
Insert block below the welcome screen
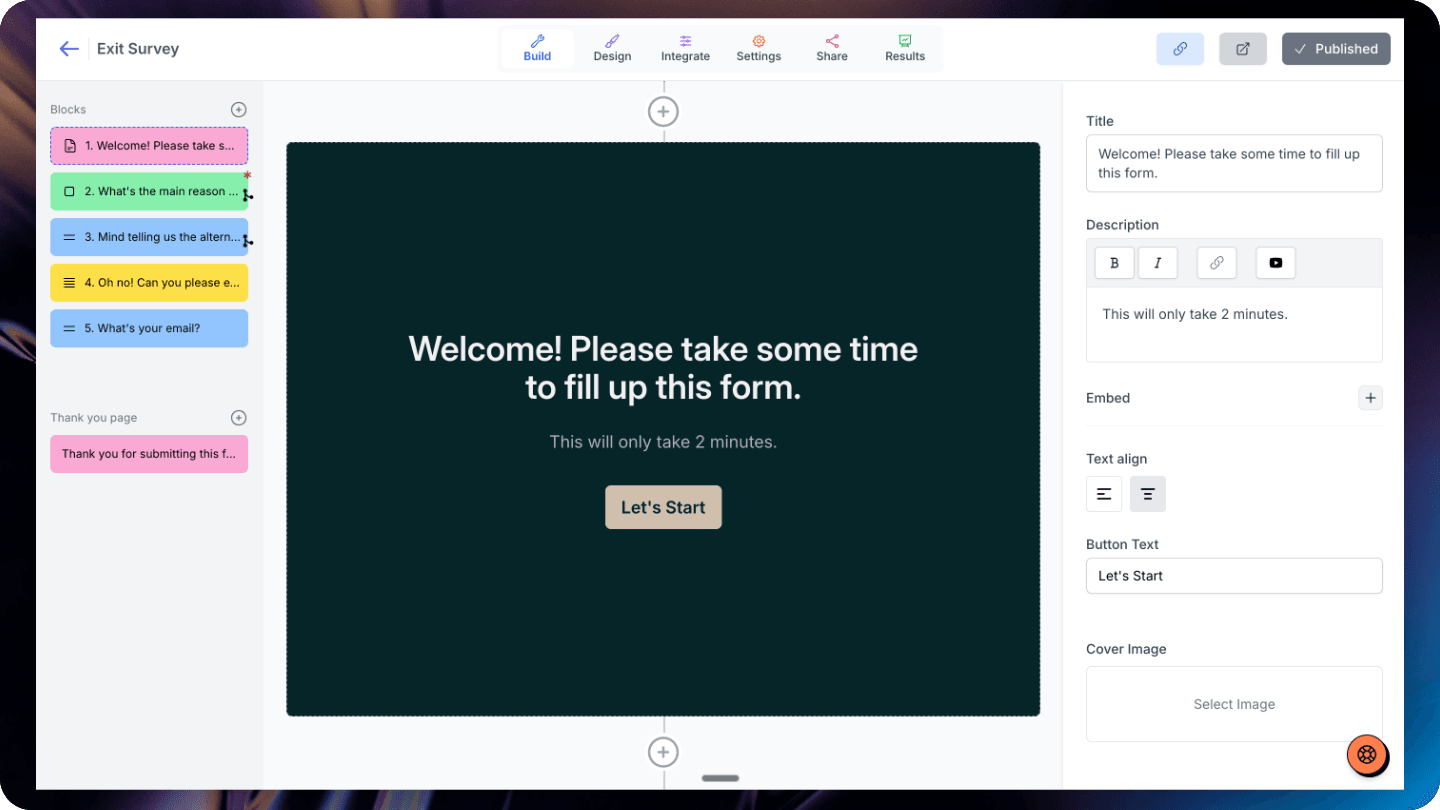click(663, 752)
